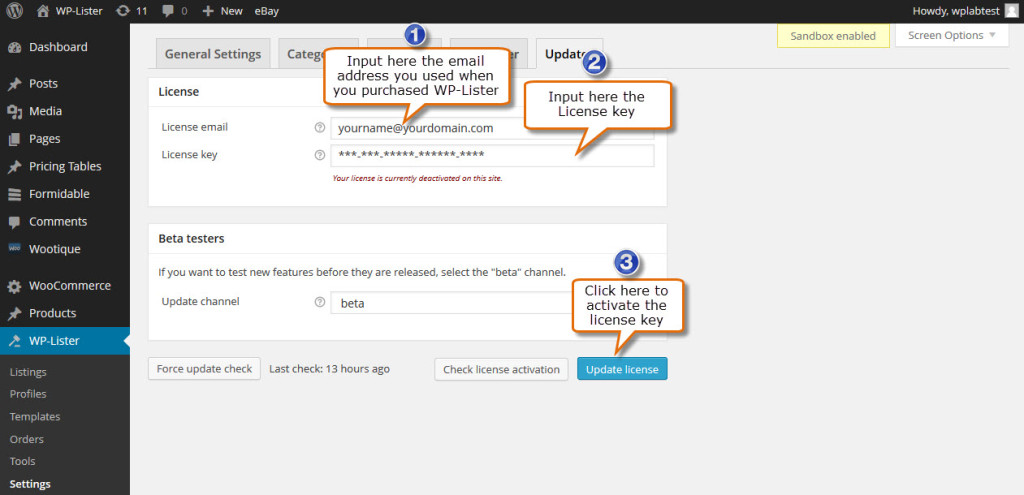Click the updates refresh icon showing 11
Image resolution: width=1024 pixels, height=495 pixels.
pyautogui.click(x=122, y=11)
